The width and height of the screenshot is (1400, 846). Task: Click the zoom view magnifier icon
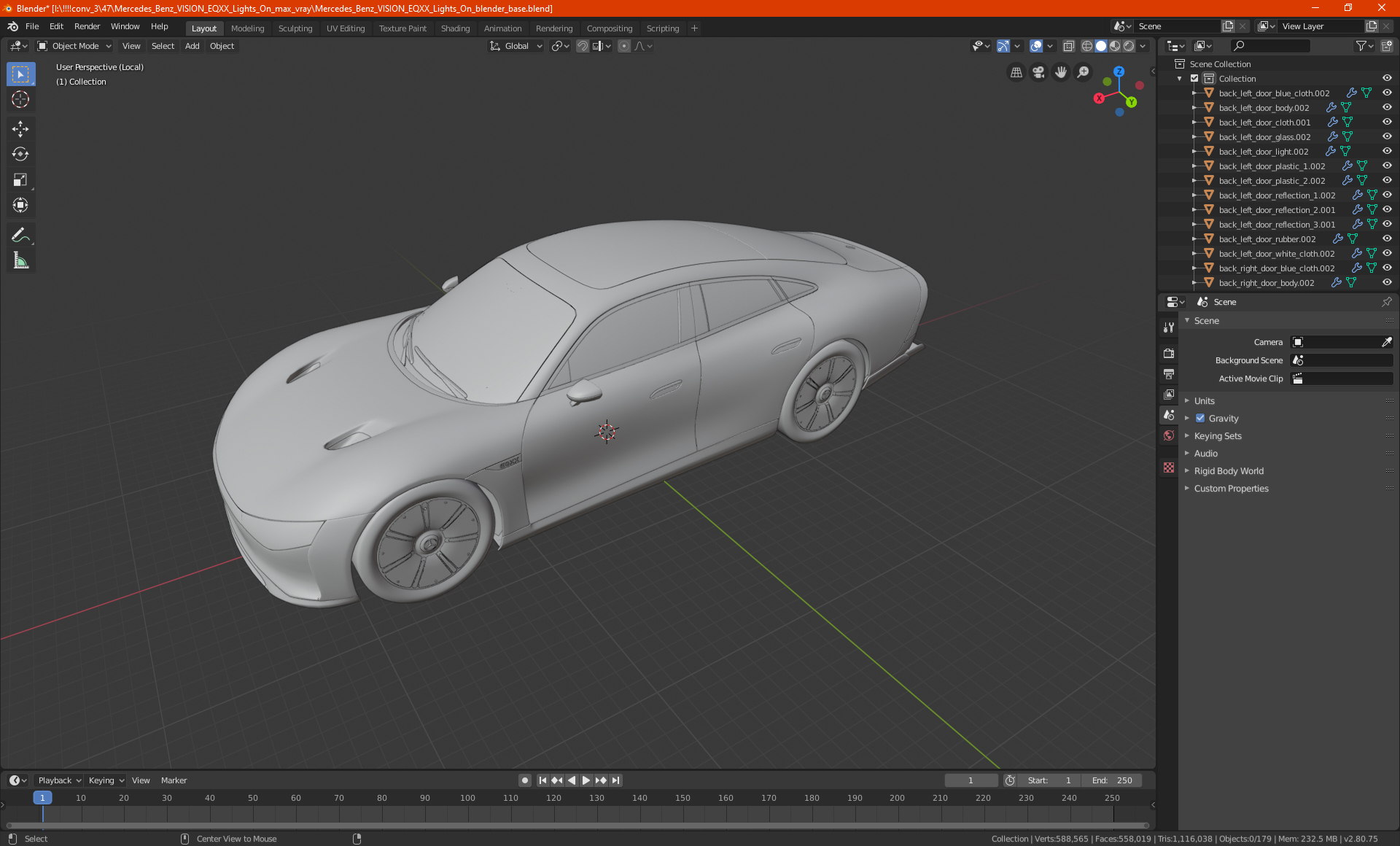pos(1084,72)
